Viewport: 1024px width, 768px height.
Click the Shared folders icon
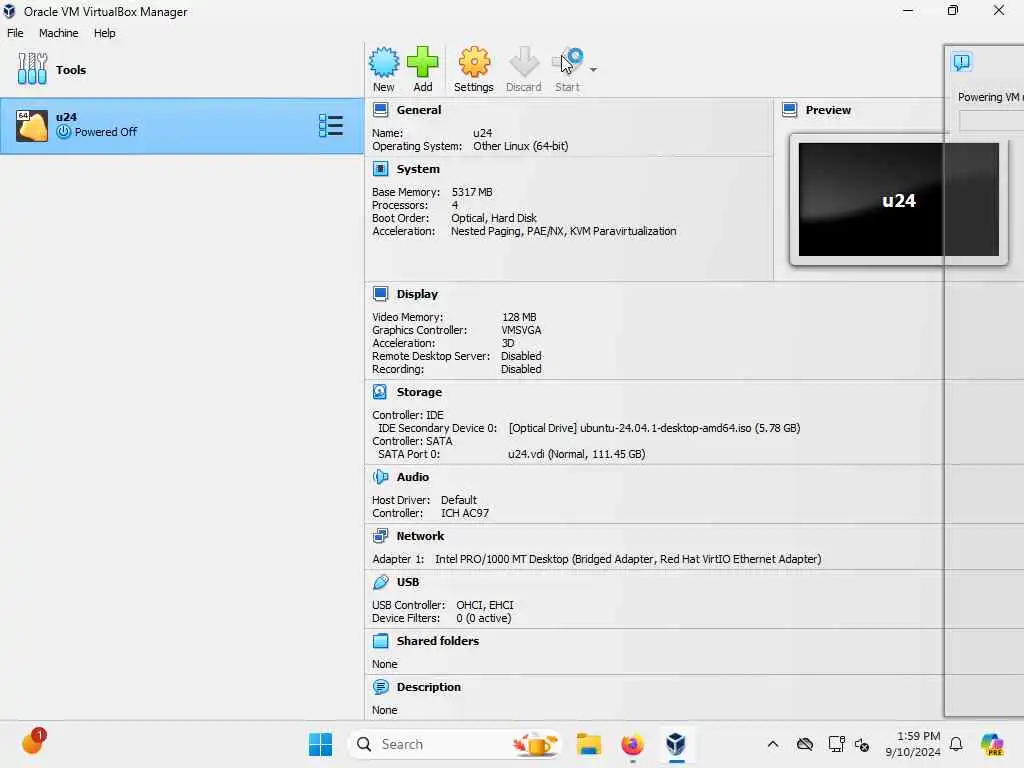381,641
